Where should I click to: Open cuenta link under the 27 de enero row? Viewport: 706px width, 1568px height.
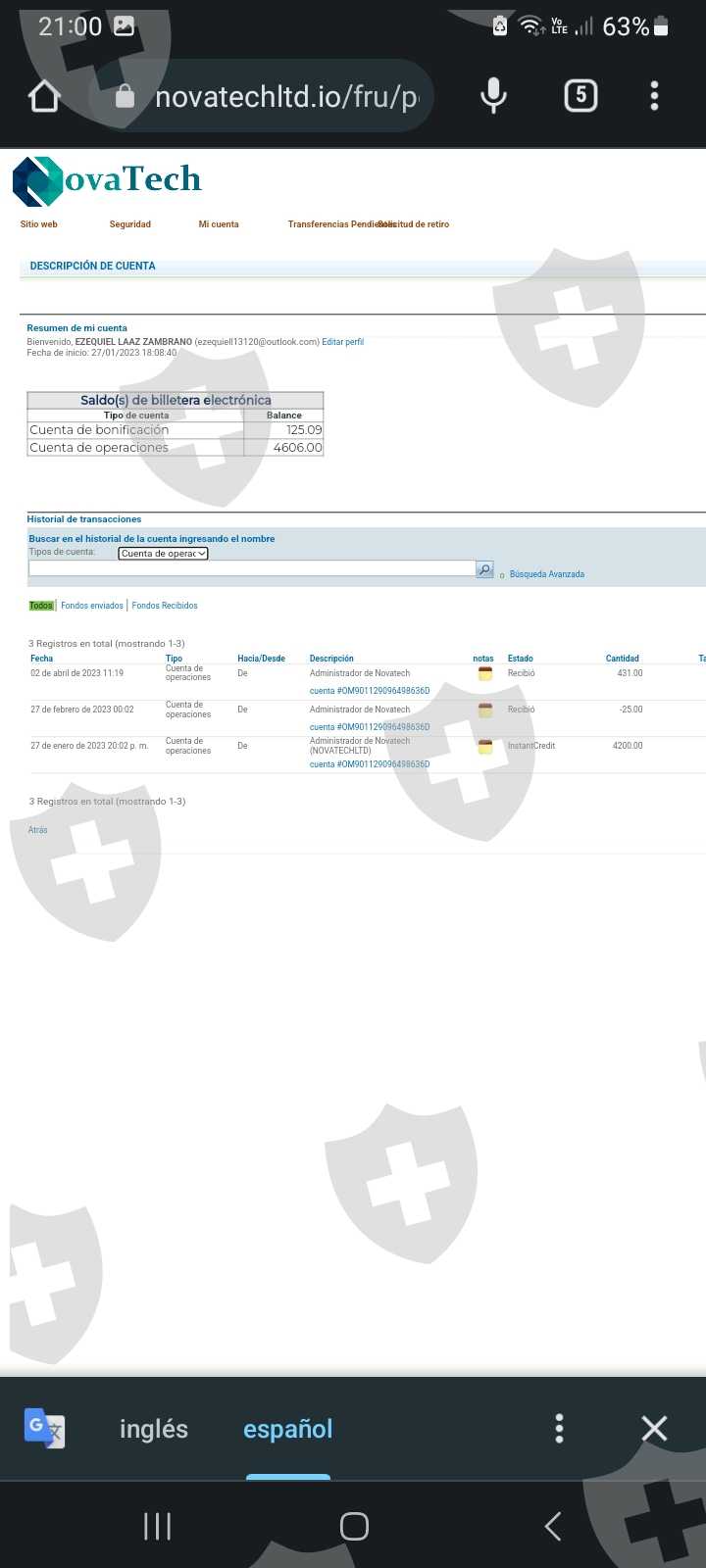click(x=370, y=764)
